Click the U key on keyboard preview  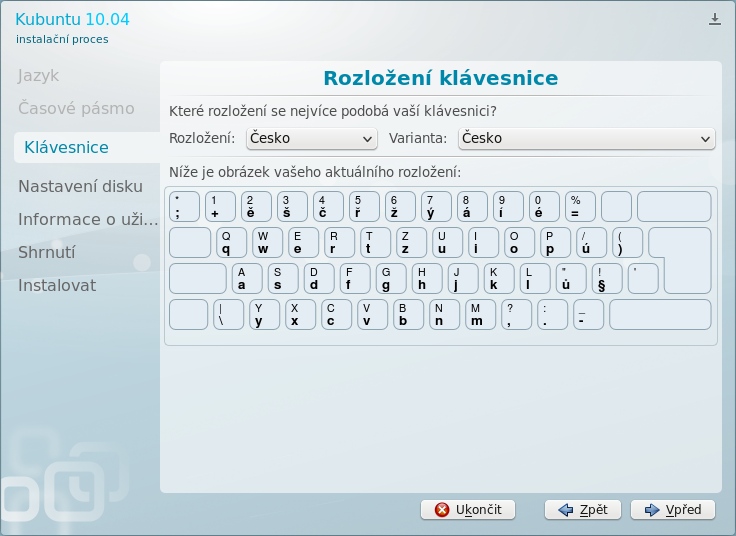[447, 243]
